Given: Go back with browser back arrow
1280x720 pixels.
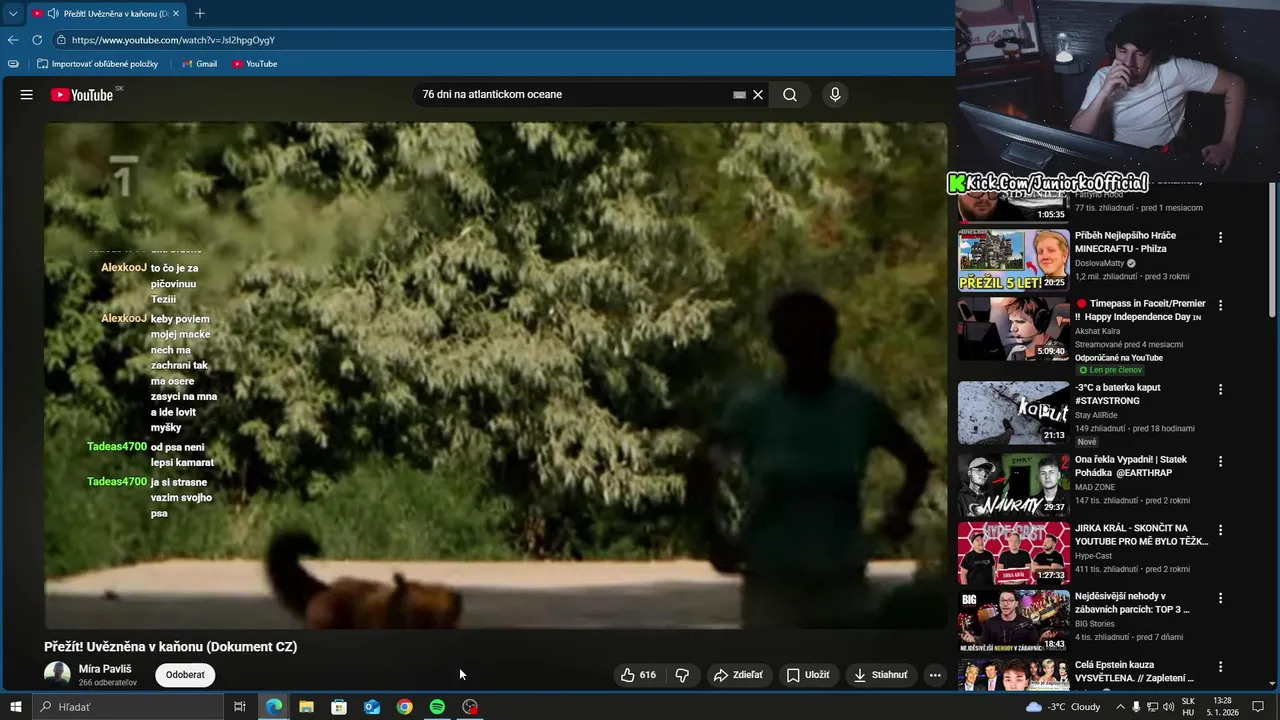Looking at the screenshot, I should (13, 40).
